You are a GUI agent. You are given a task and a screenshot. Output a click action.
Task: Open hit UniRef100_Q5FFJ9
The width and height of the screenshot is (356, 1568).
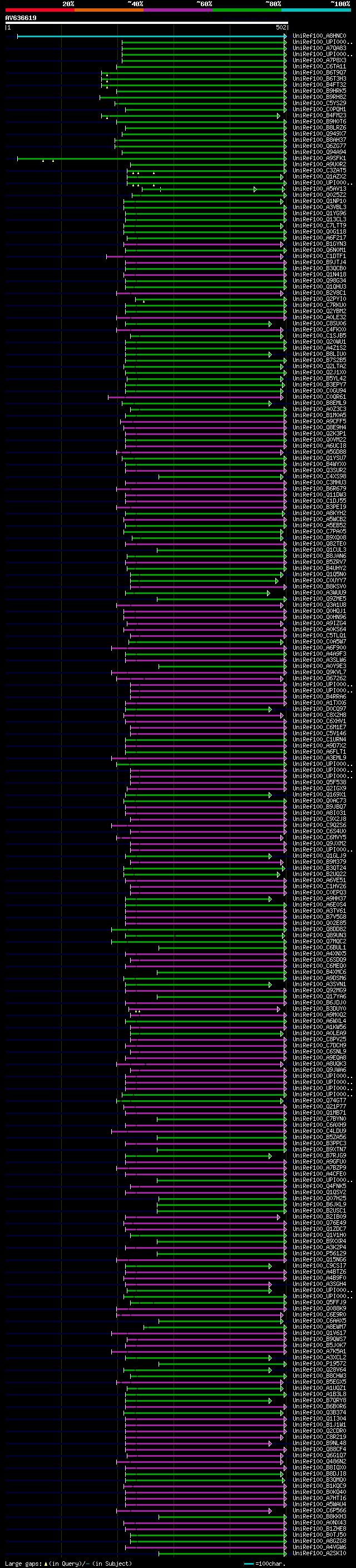tap(319, 1302)
